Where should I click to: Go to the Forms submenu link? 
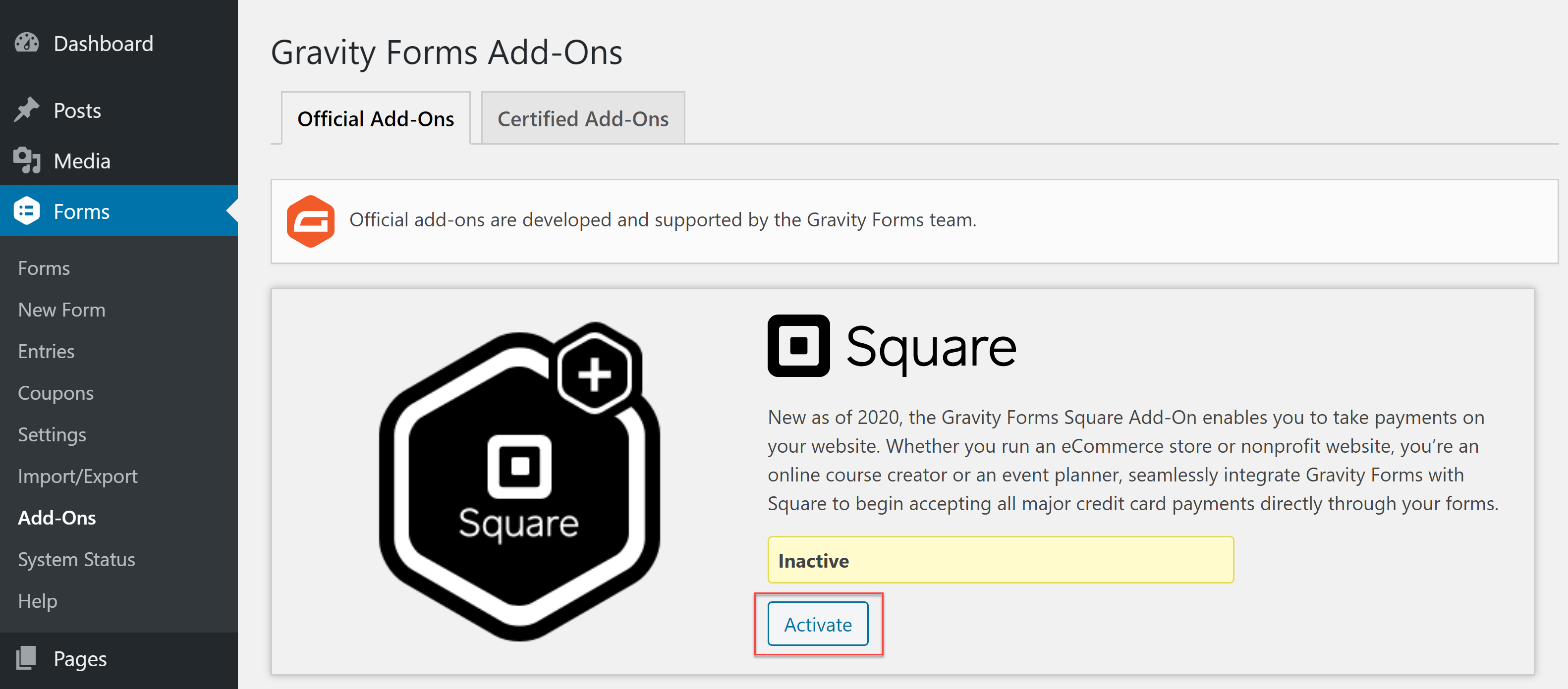pos(44,268)
